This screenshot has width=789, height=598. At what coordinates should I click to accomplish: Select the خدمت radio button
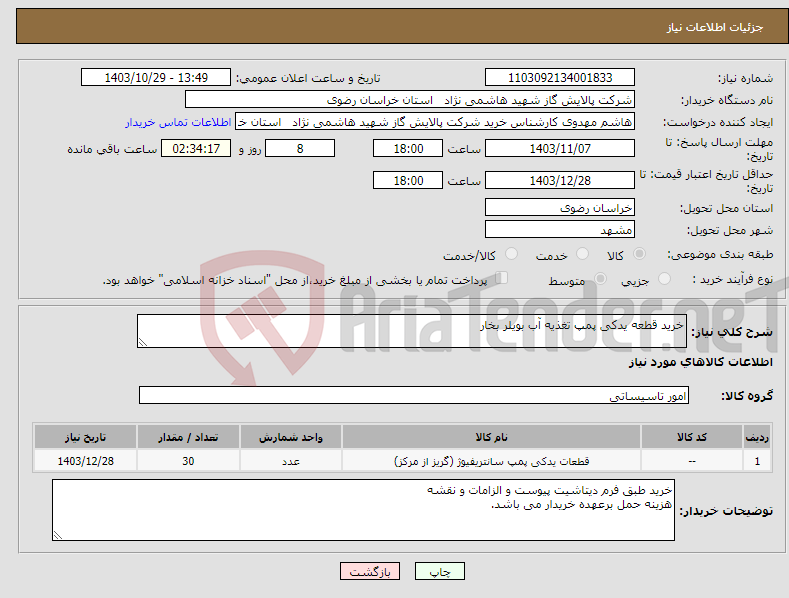(x=582, y=254)
